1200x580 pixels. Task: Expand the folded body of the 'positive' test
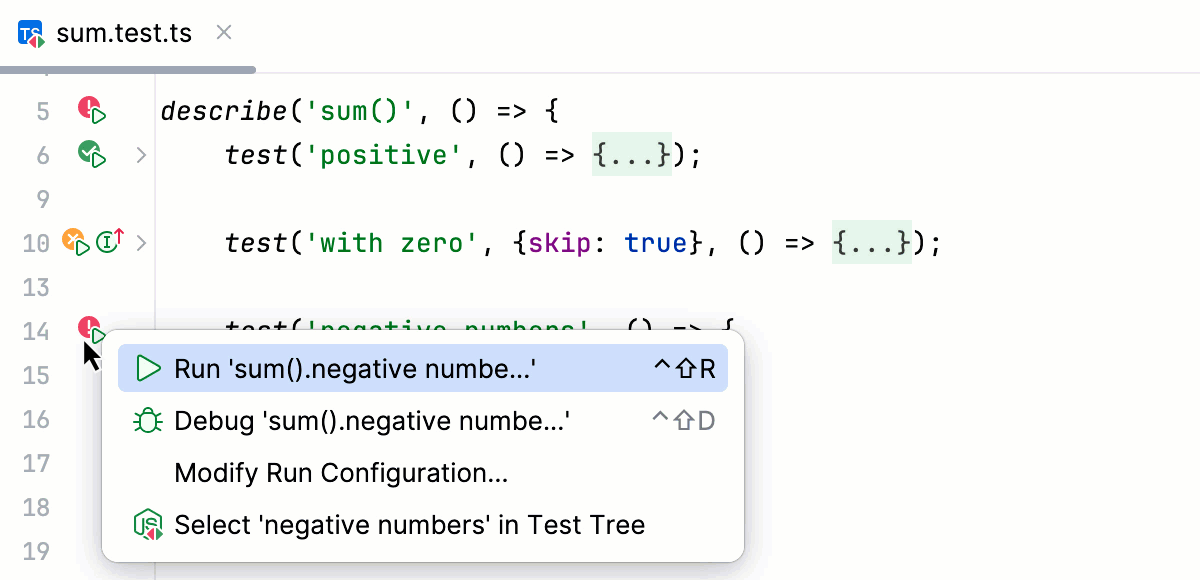tap(141, 155)
